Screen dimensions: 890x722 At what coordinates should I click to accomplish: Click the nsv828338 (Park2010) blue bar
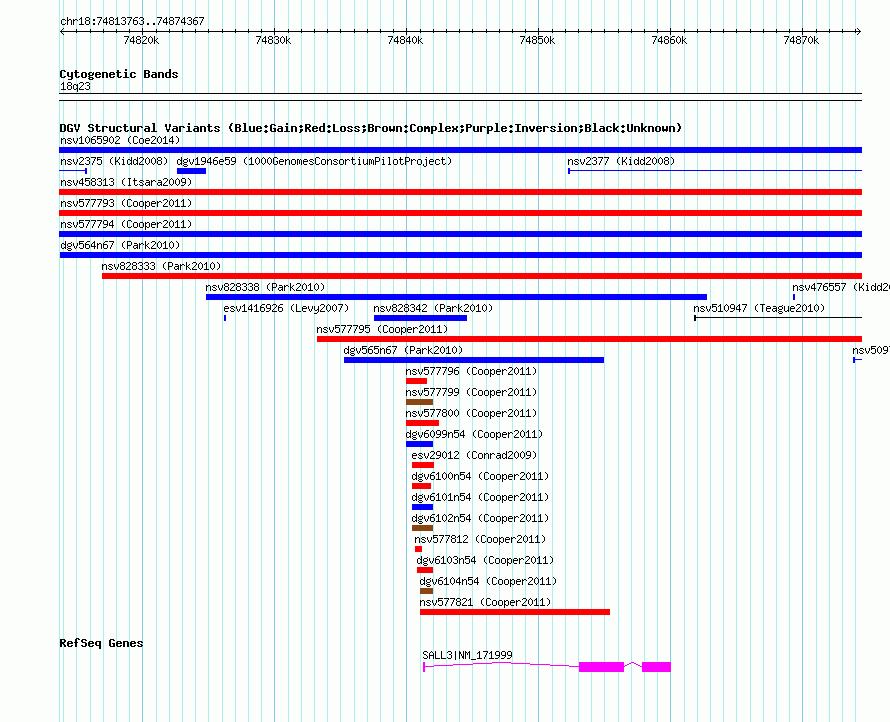456,297
